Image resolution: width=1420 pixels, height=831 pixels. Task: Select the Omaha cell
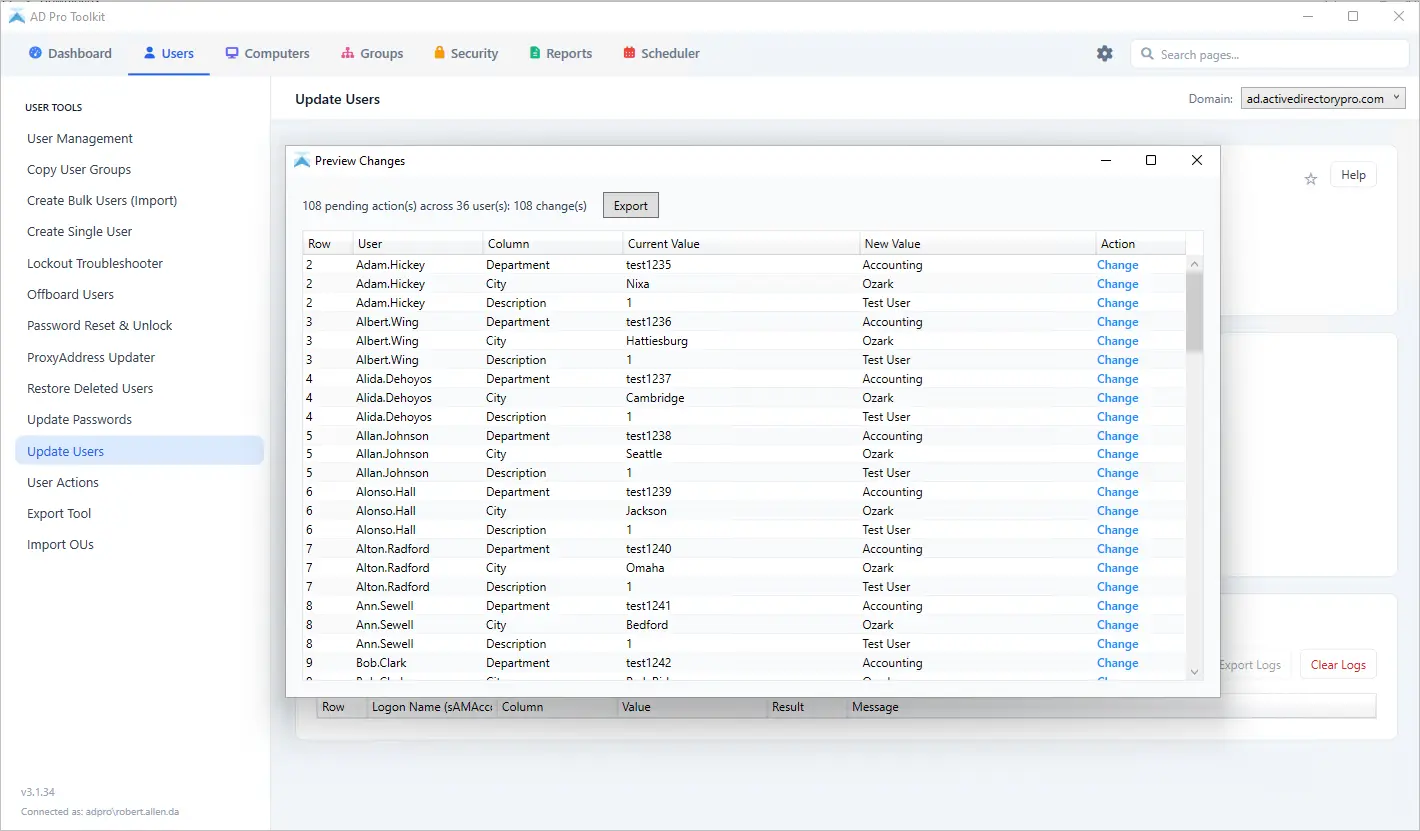tap(645, 568)
